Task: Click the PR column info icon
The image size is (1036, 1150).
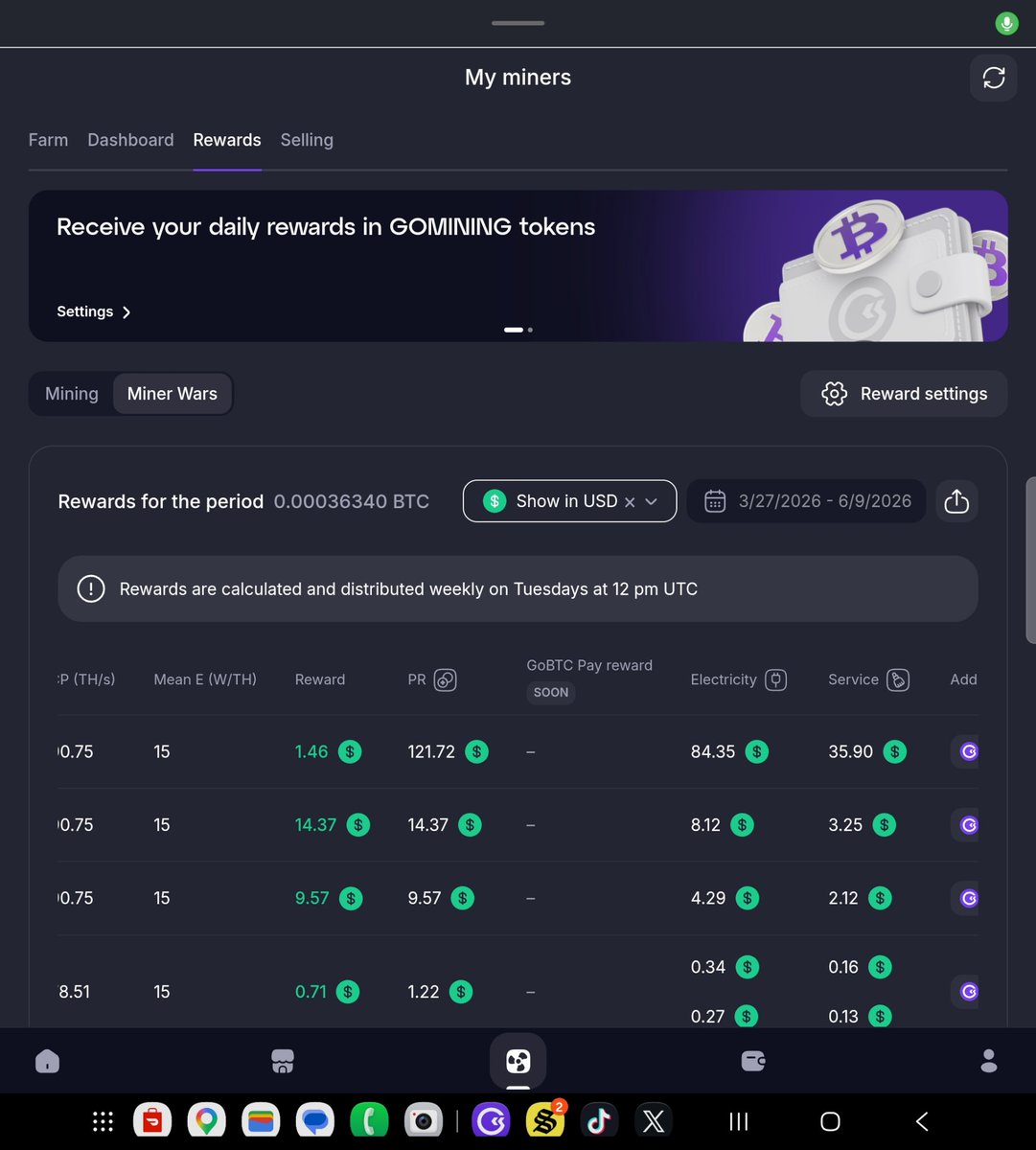Action: [446, 679]
